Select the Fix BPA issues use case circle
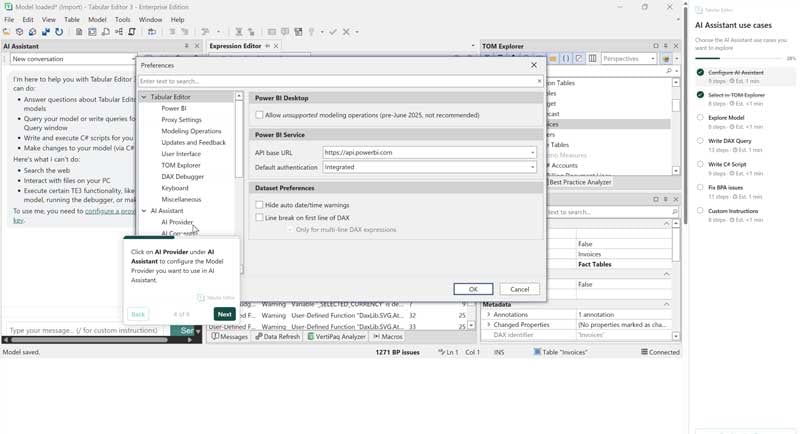 (700, 187)
